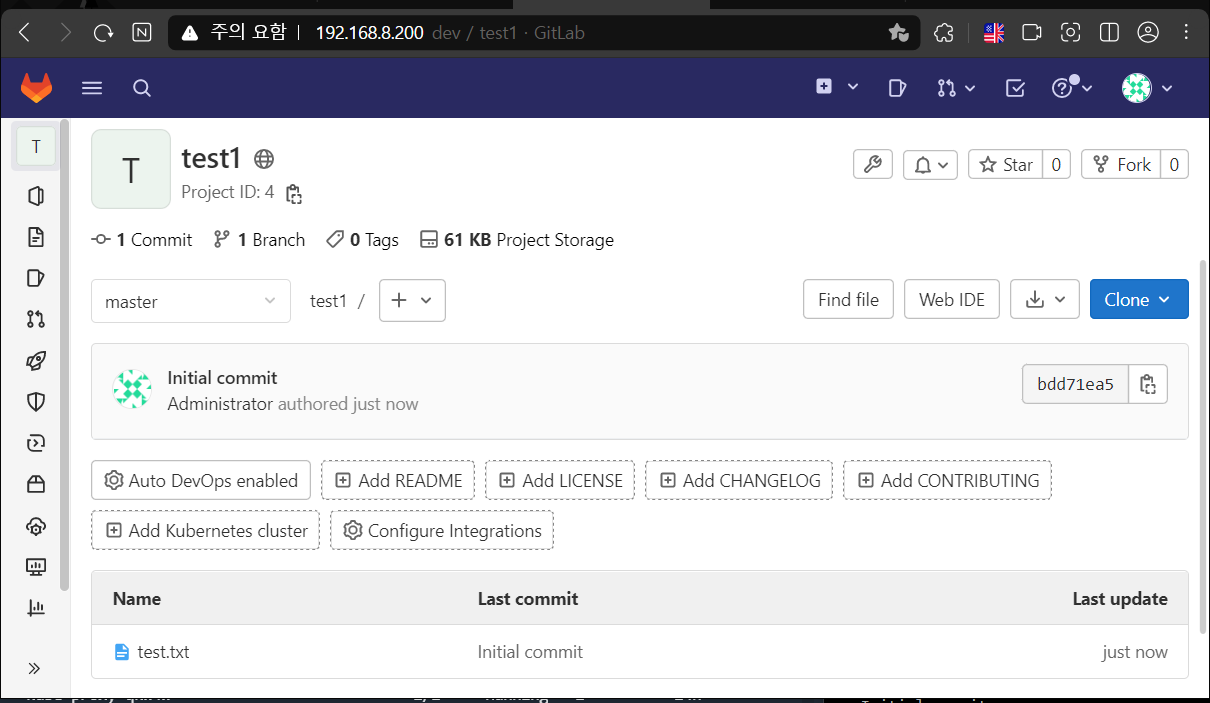Click Add CHANGELOG
Viewport: 1210px width, 703px height.
(739, 480)
